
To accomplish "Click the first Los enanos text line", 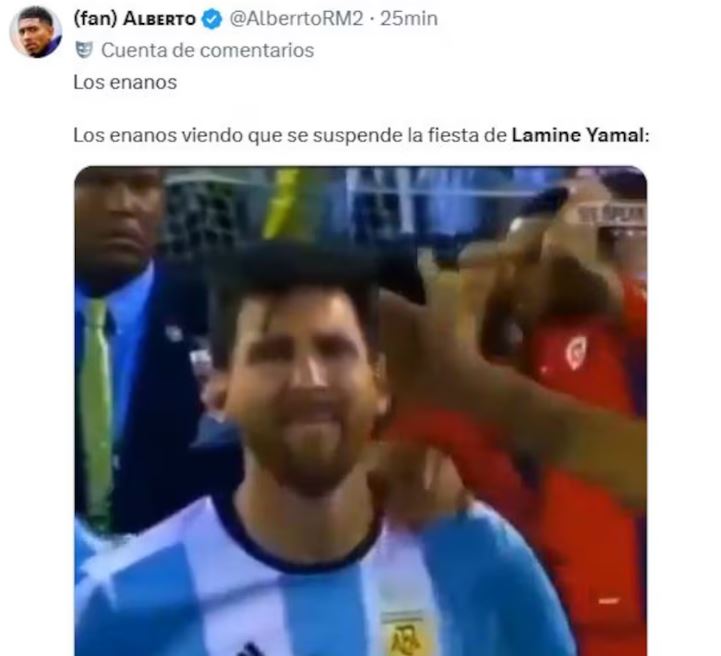I will tap(125, 83).
